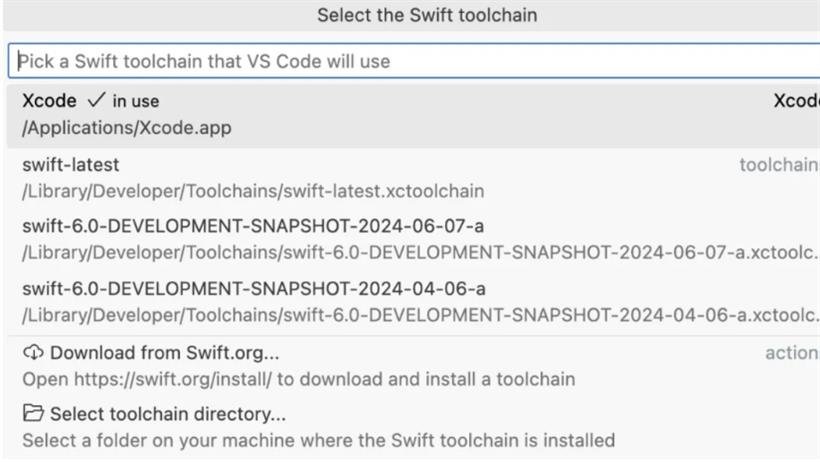This screenshot has height=462, width=820.
Task: Click the Select a folder description text
Action: point(318,441)
